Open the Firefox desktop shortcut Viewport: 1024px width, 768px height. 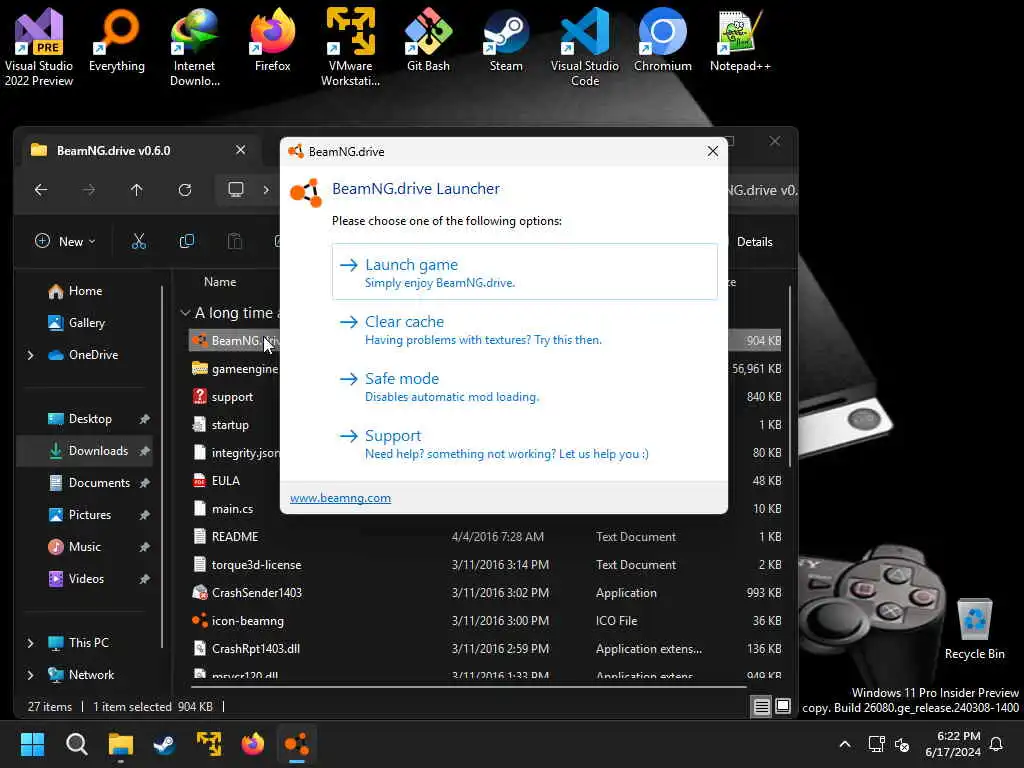tap(272, 40)
